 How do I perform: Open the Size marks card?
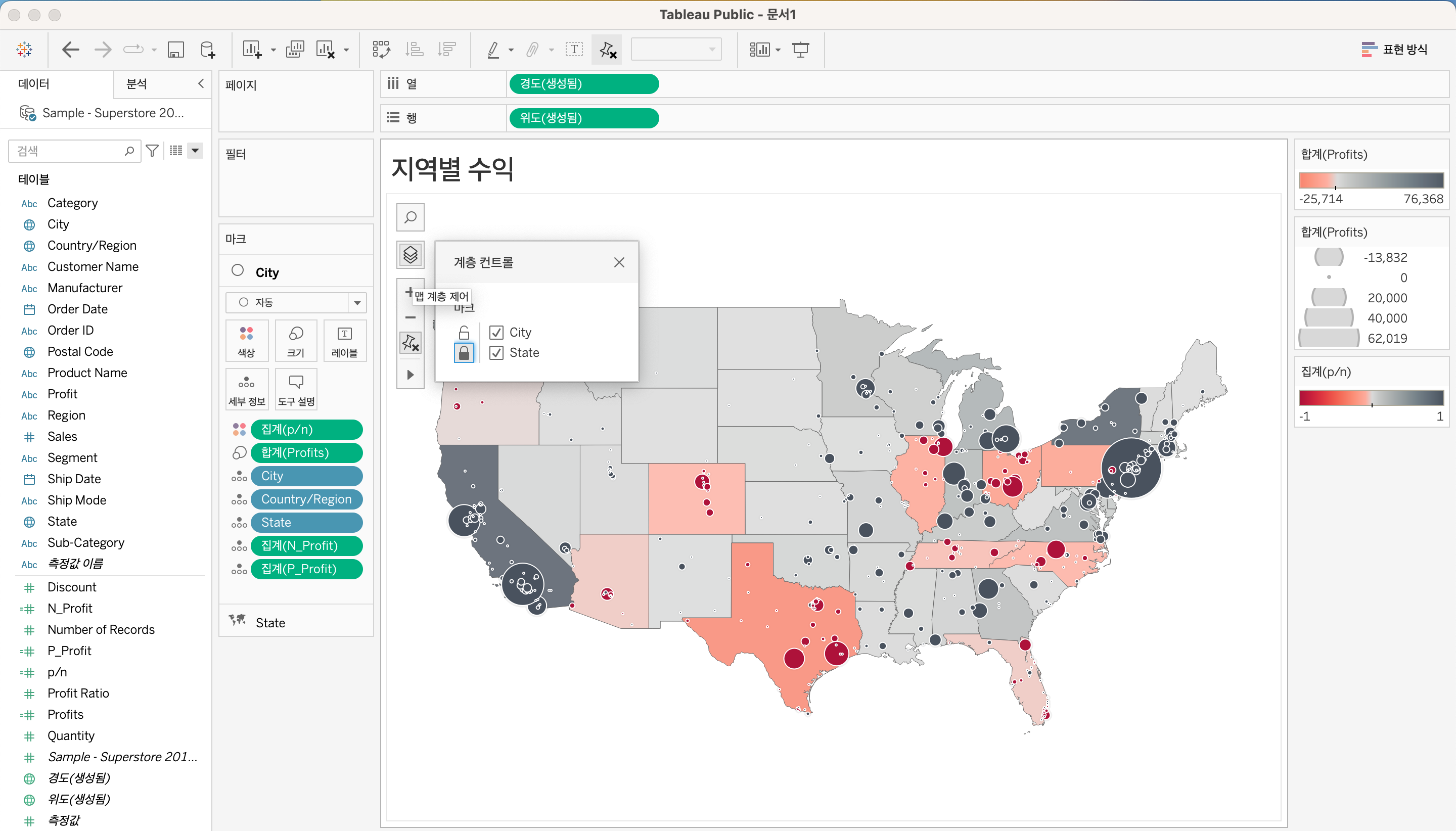296,341
